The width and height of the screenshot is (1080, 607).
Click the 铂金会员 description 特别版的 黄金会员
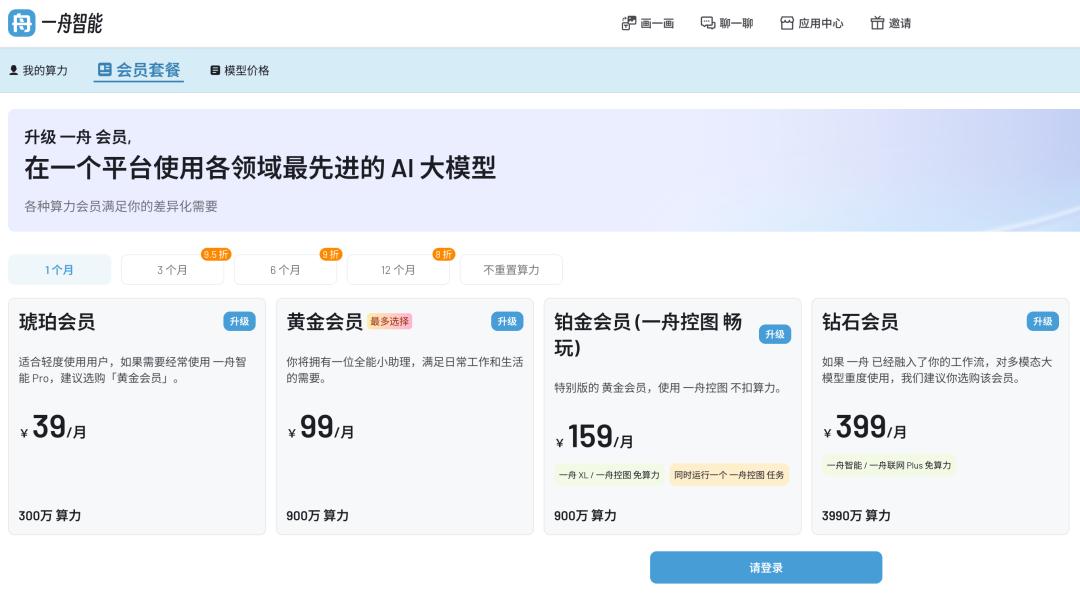click(669, 388)
